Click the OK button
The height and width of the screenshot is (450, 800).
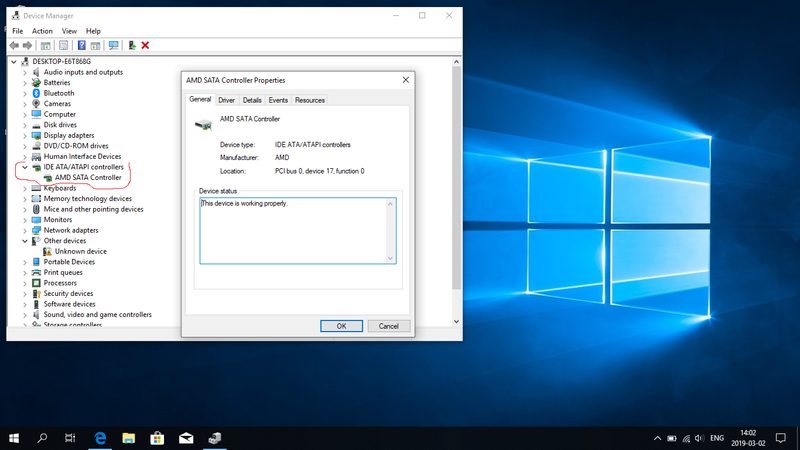click(x=341, y=326)
